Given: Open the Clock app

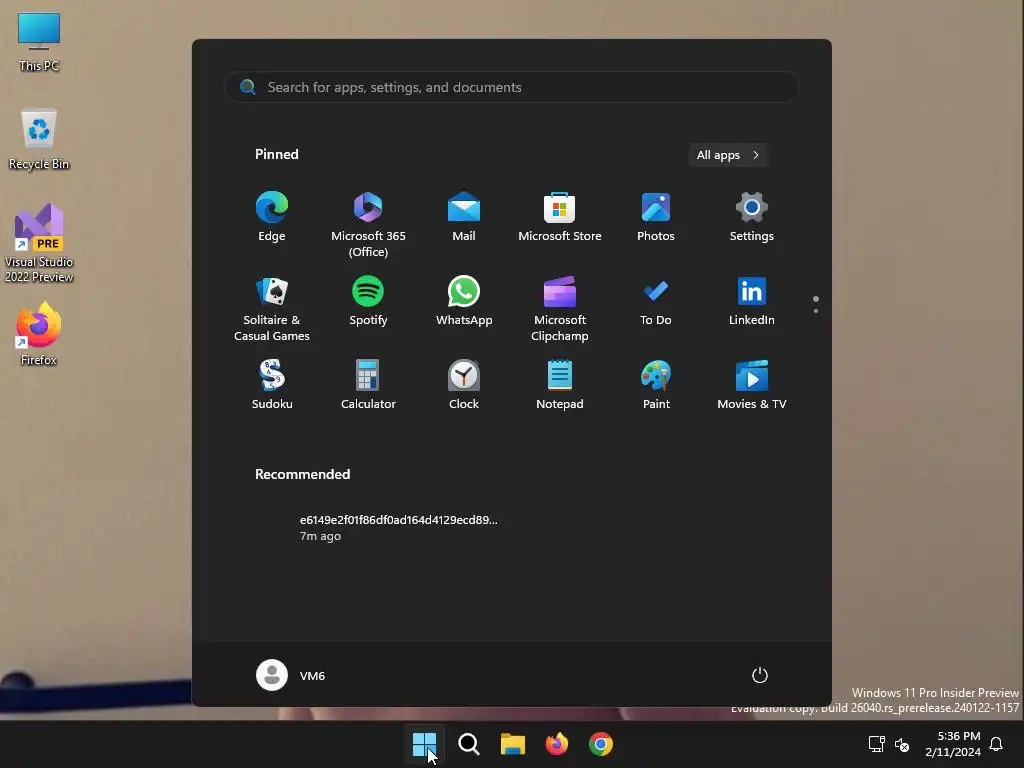Looking at the screenshot, I should pyautogui.click(x=464, y=385).
